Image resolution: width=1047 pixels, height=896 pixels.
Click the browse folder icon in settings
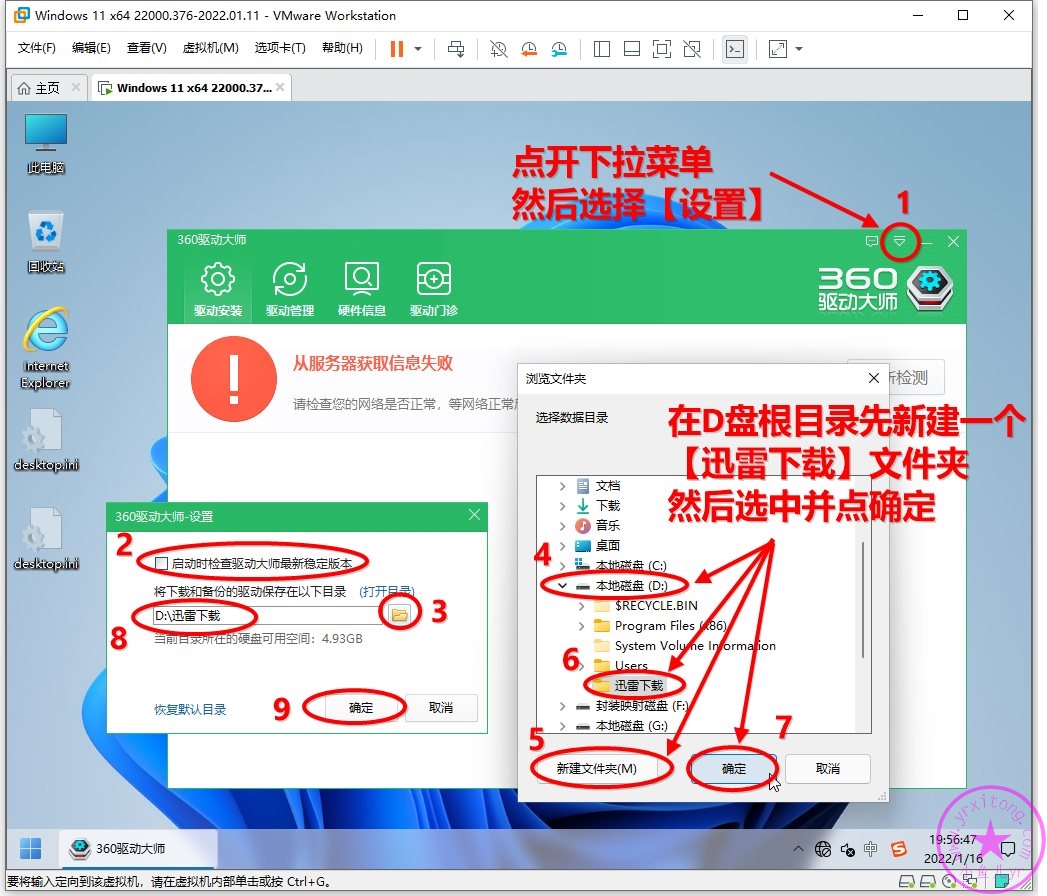[399, 614]
